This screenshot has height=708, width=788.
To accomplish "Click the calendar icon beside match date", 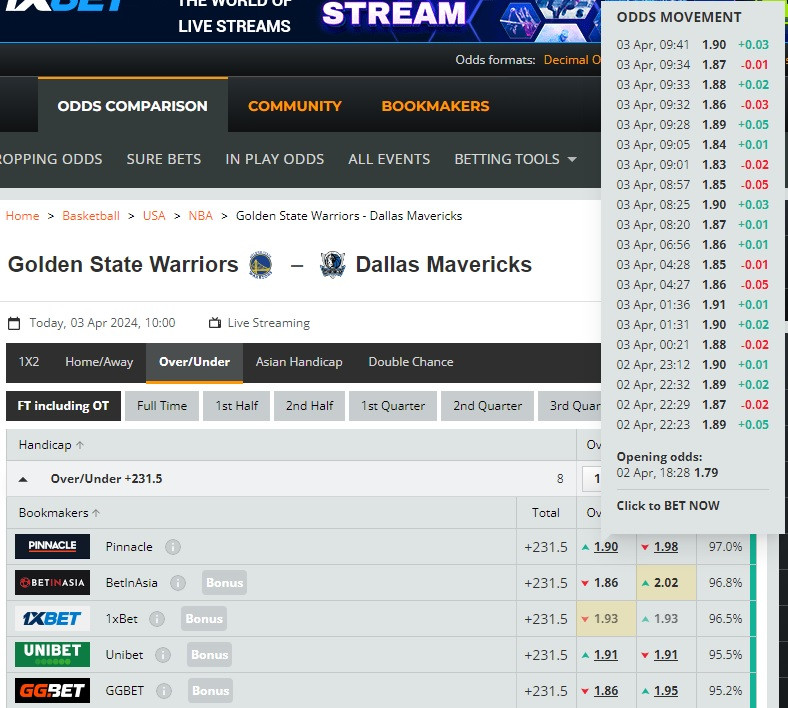I will (14, 323).
